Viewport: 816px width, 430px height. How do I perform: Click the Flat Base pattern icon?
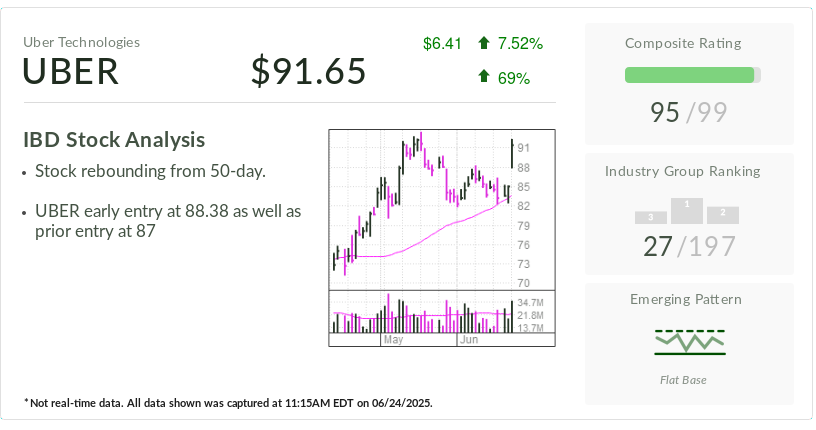[690, 342]
